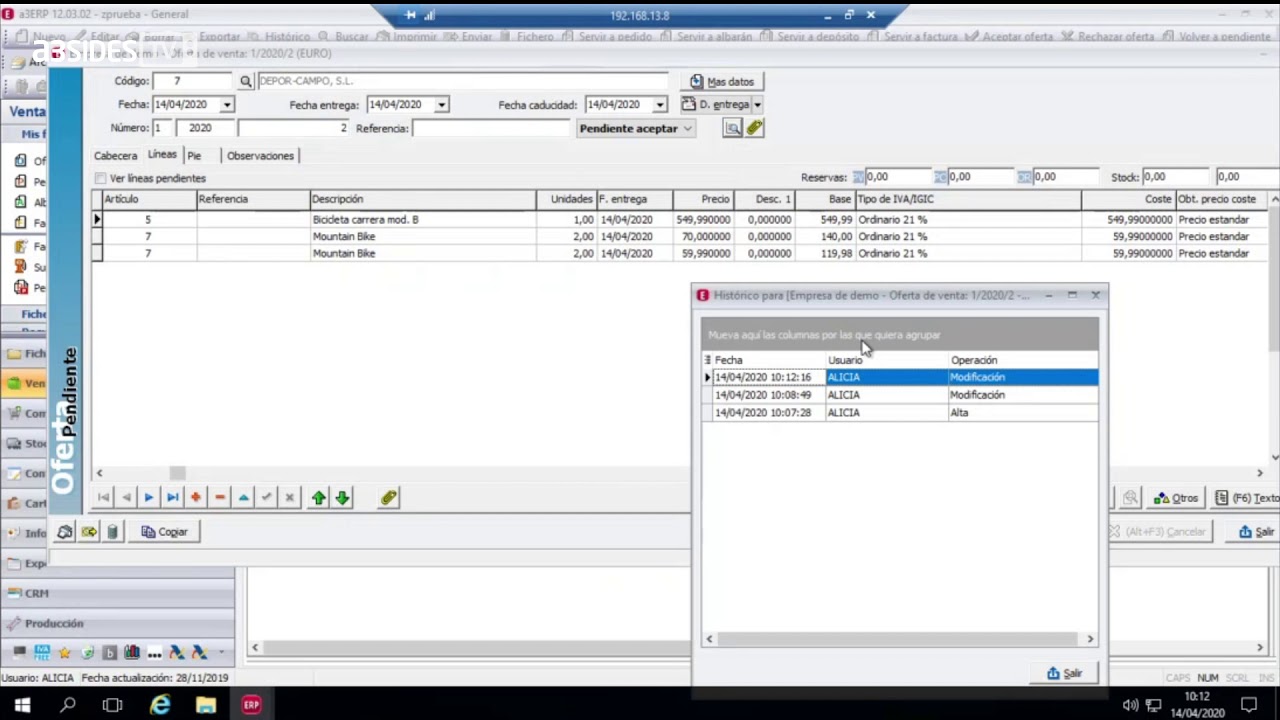Move line up with green arrow
Viewport: 1280px width, 720px height.
(319, 498)
